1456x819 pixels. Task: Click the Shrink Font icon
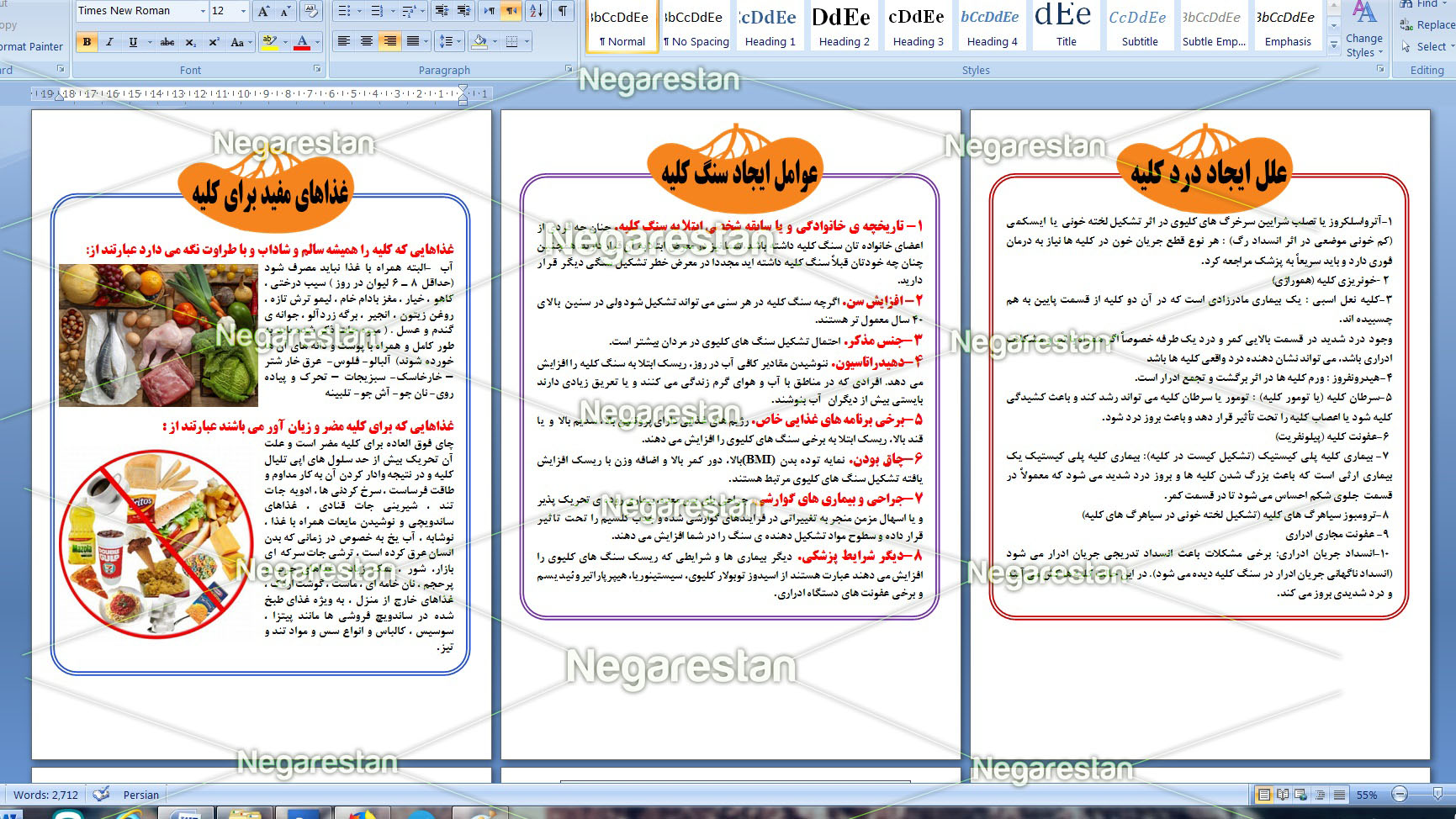coord(286,11)
